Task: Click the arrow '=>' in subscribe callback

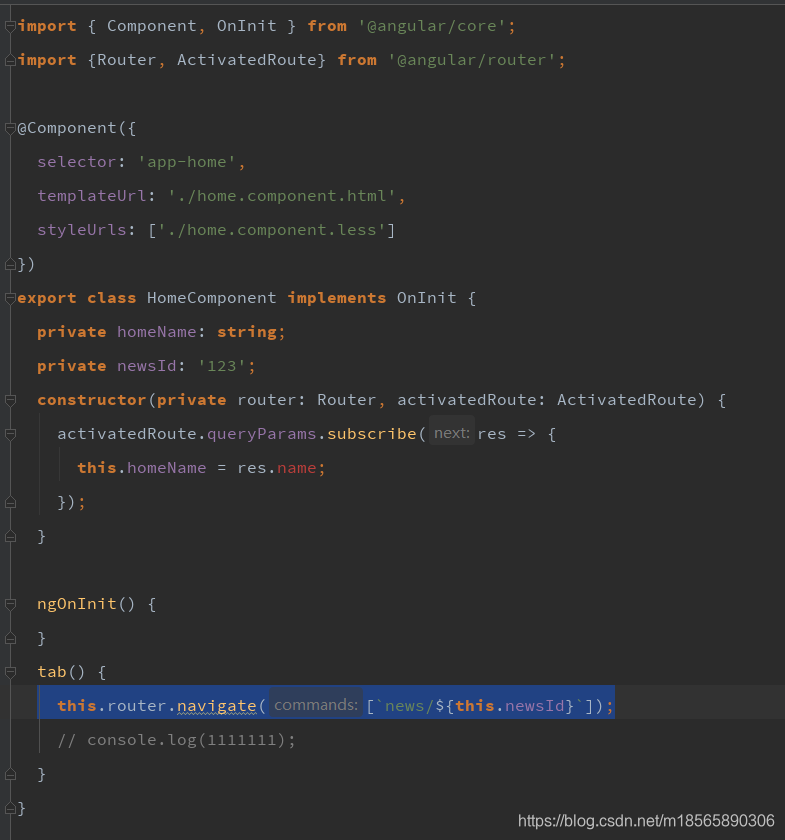Action: pos(526,434)
